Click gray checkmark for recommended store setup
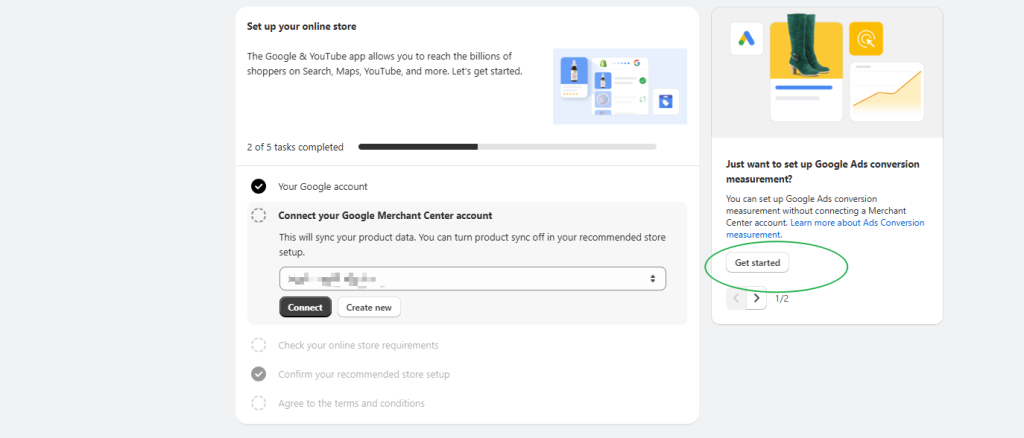 [x=259, y=374]
